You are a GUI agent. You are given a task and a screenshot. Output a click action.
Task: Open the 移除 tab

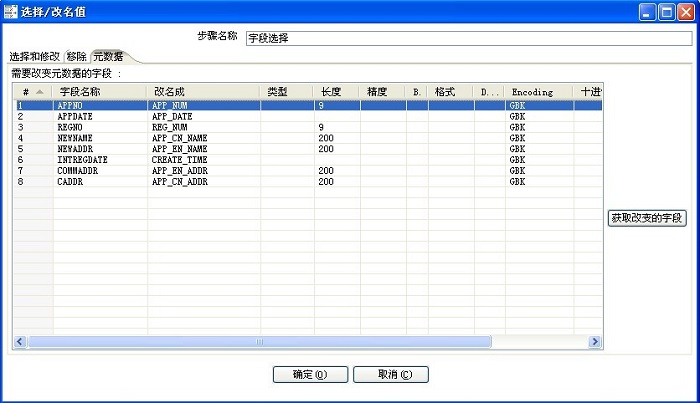click(x=76, y=56)
